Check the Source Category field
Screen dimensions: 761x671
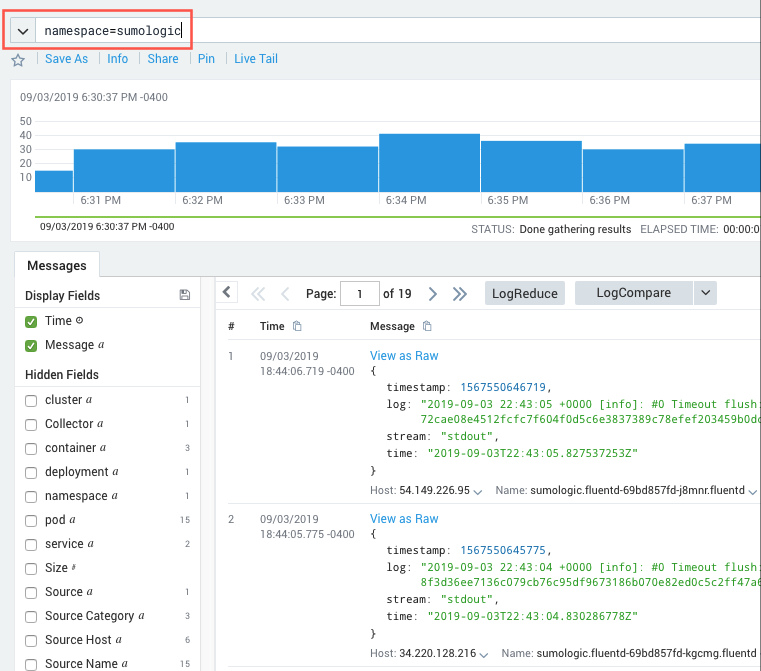point(31,616)
